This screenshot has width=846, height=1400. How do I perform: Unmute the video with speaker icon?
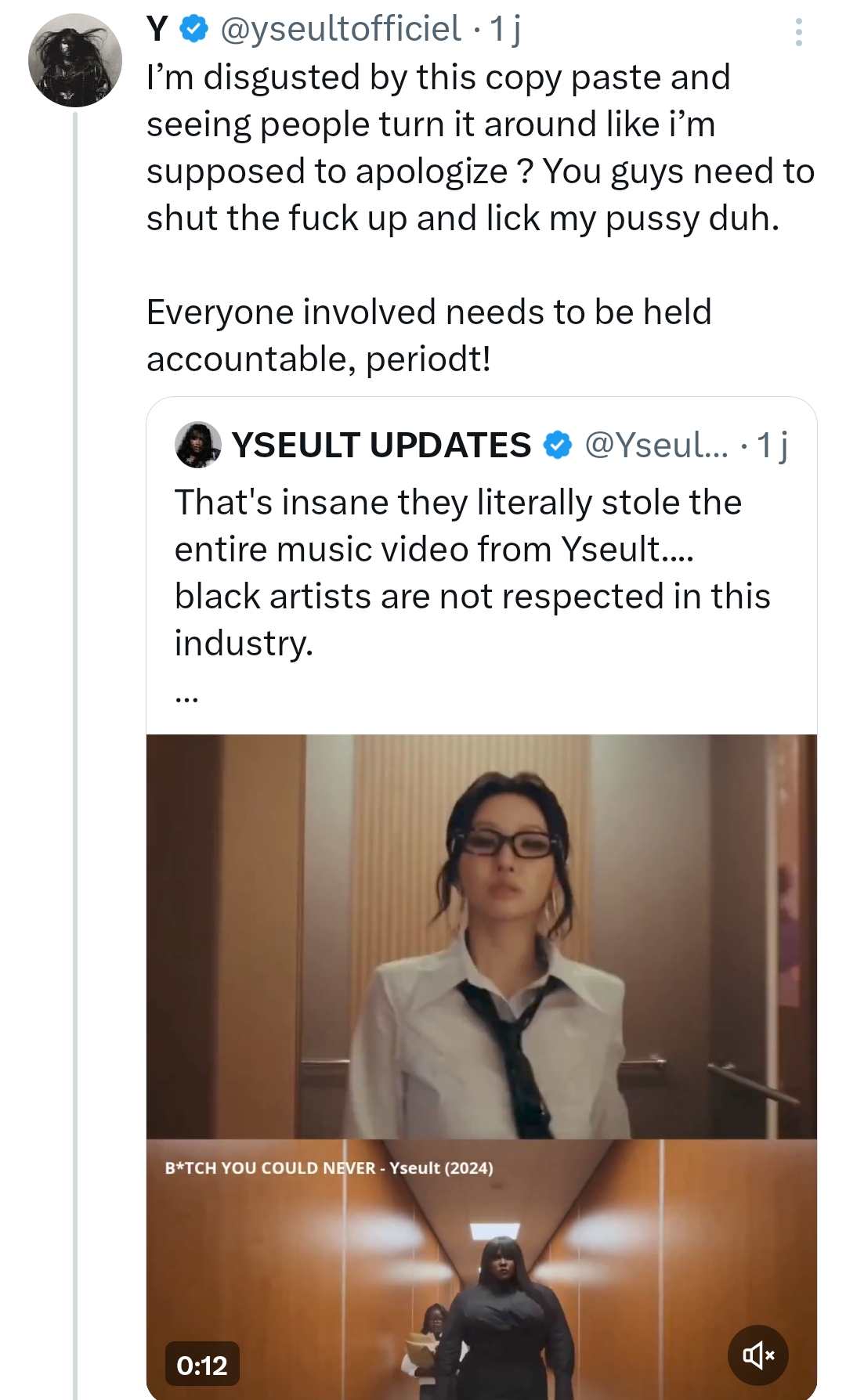[x=758, y=1355]
